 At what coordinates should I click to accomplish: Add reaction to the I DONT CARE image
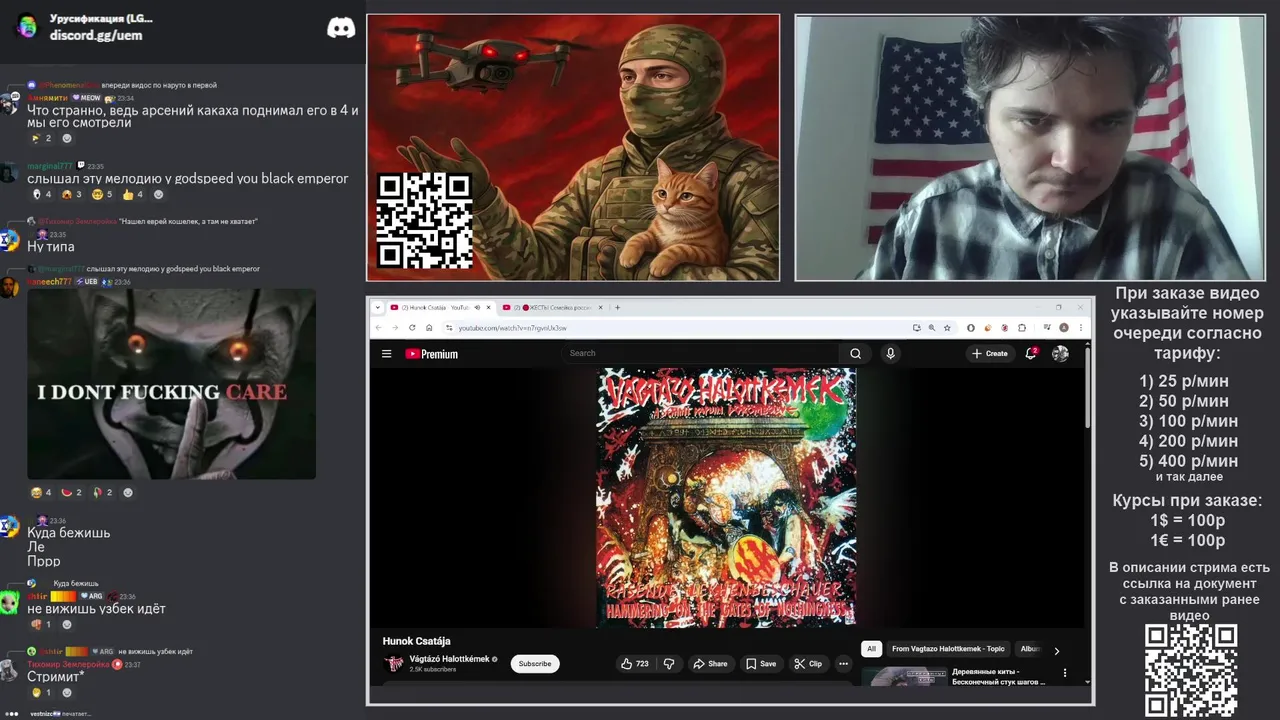127,492
